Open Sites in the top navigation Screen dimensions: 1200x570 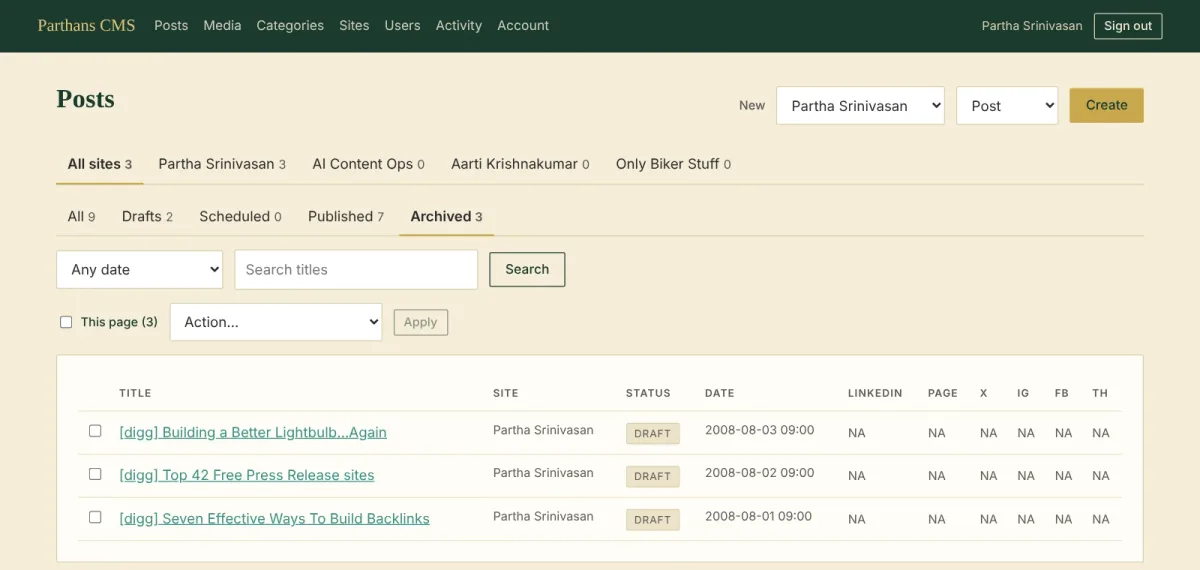354,25
